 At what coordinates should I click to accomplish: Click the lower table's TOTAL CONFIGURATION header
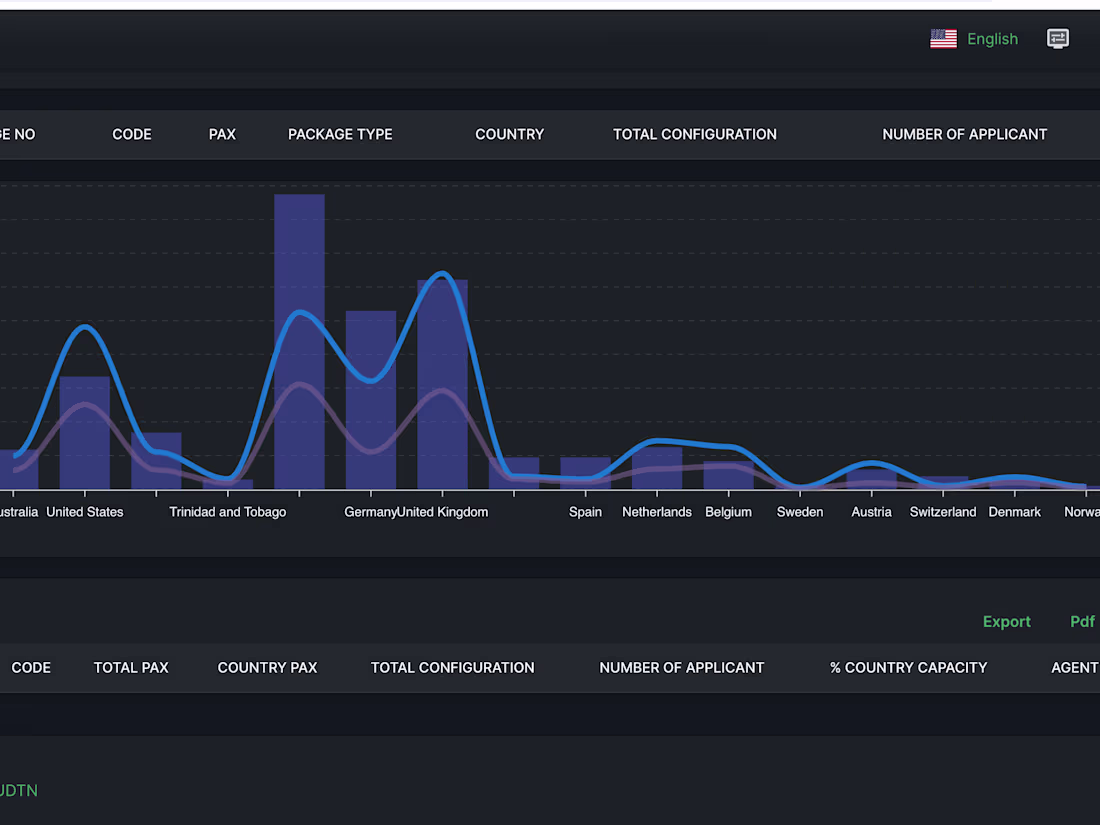(x=452, y=668)
